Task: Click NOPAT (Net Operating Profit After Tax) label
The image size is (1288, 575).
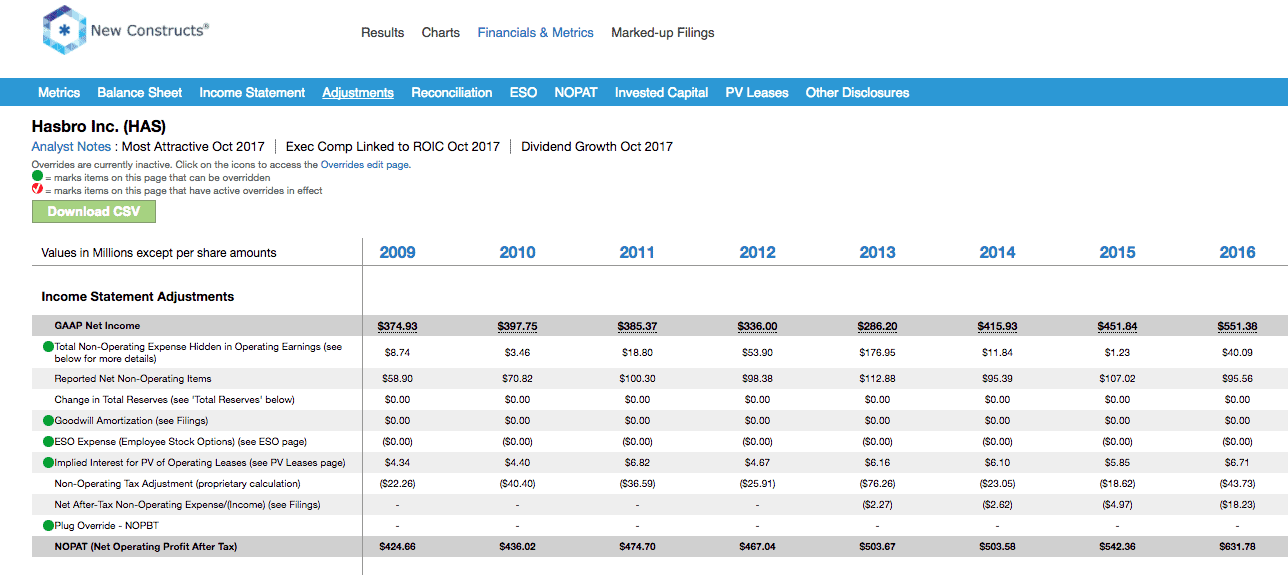Action: 146,547
